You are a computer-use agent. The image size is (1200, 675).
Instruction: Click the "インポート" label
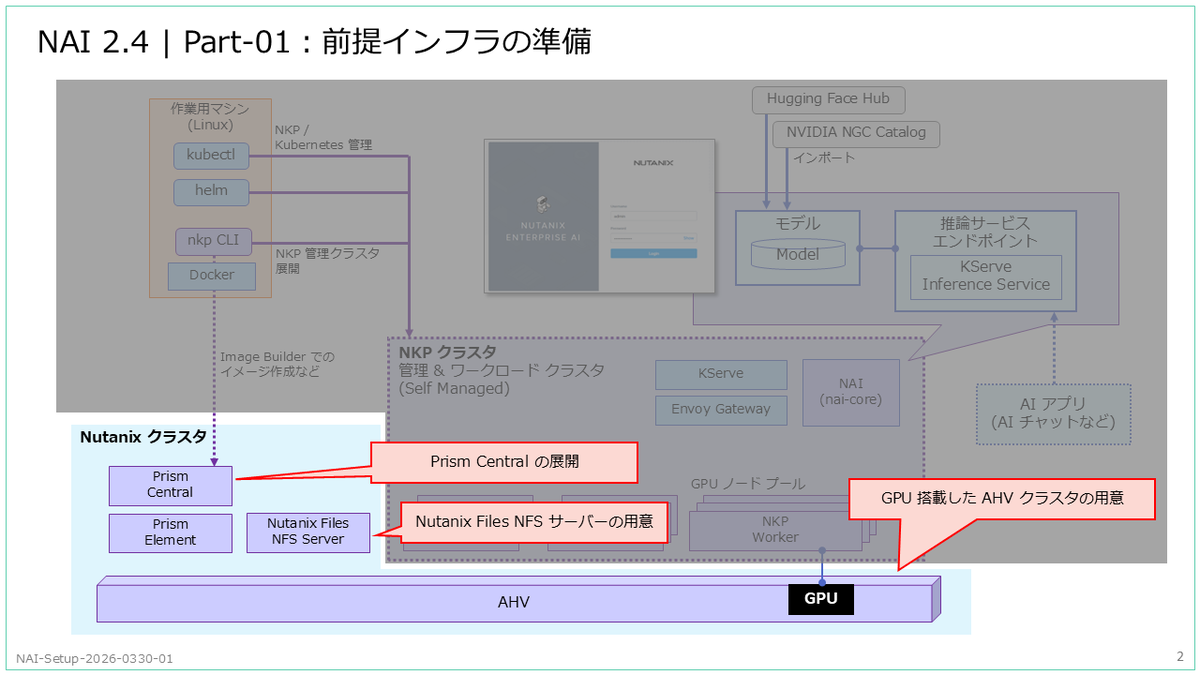[x=824, y=158]
